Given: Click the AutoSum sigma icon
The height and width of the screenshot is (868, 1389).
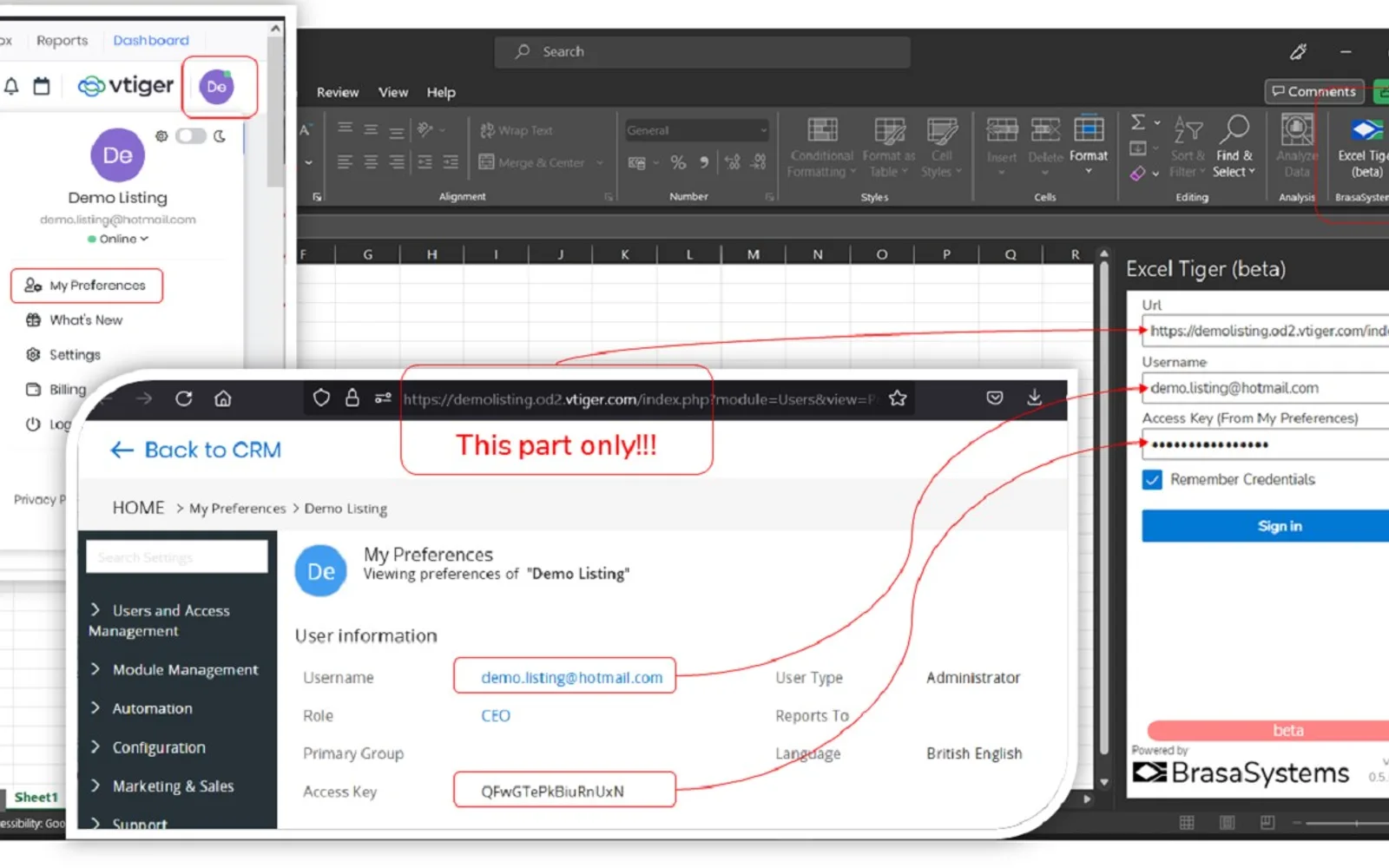Looking at the screenshot, I should tap(1138, 122).
